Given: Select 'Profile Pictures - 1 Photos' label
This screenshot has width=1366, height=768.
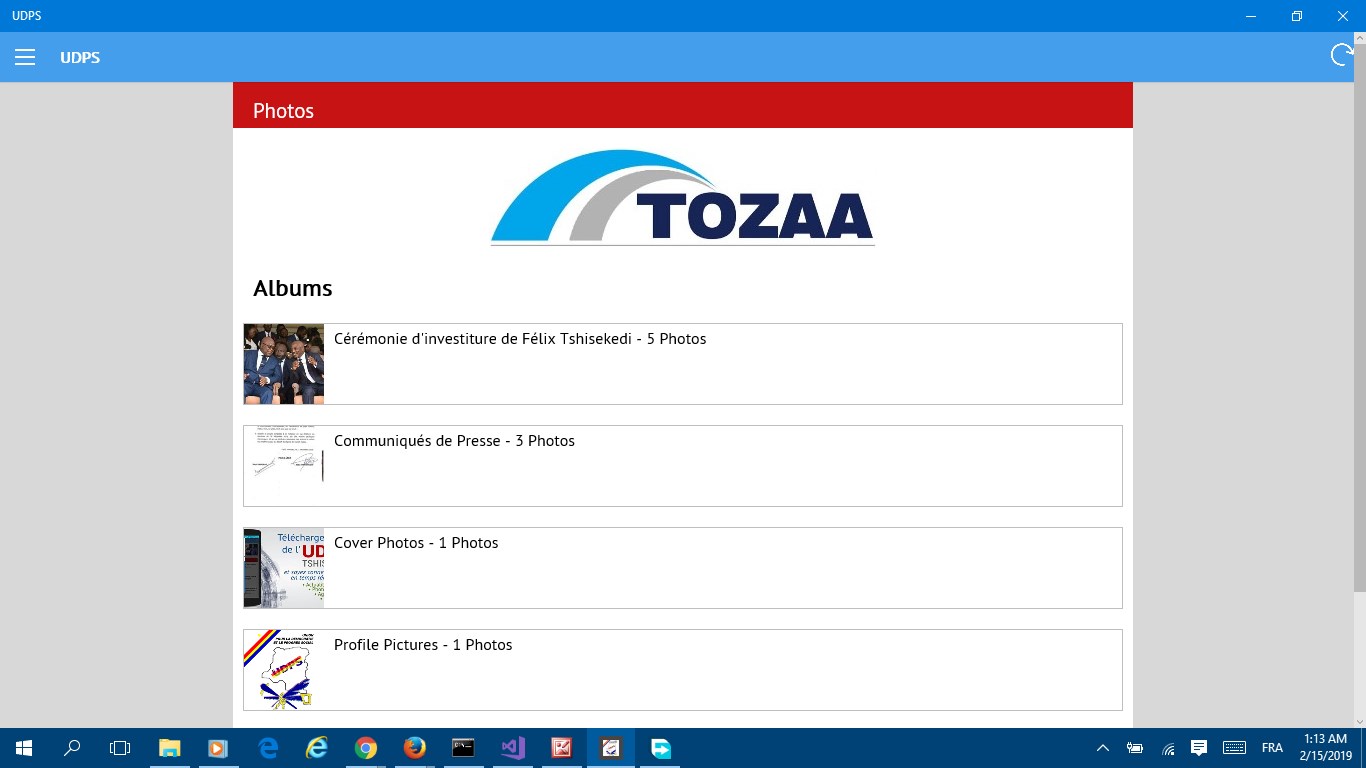Looking at the screenshot, I should coord(423,645).
